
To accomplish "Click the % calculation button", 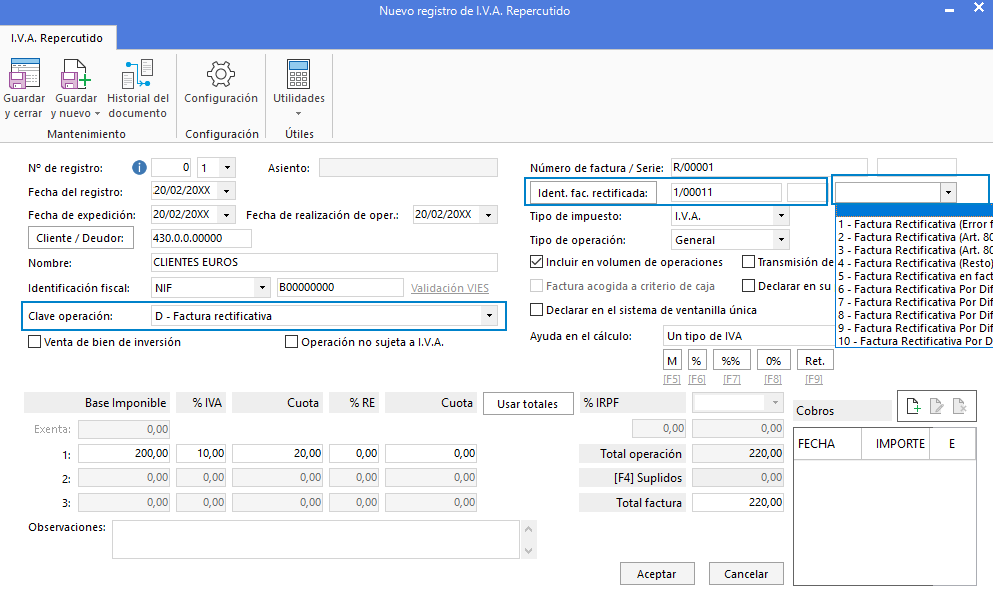I will pos(697,360).
